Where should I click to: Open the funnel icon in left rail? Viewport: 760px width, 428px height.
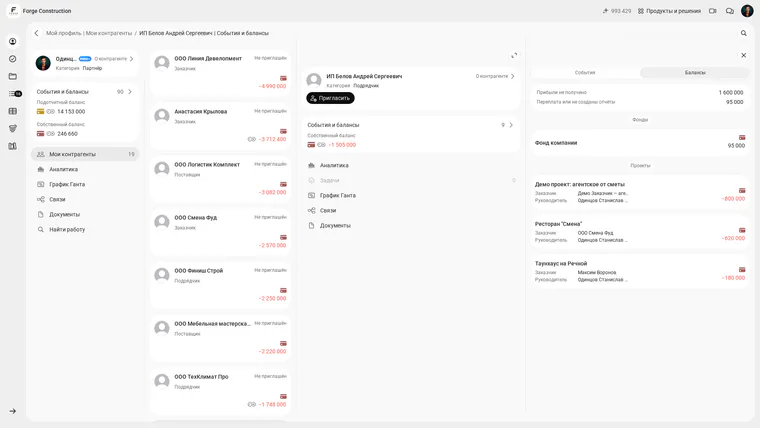click(13, 128)
